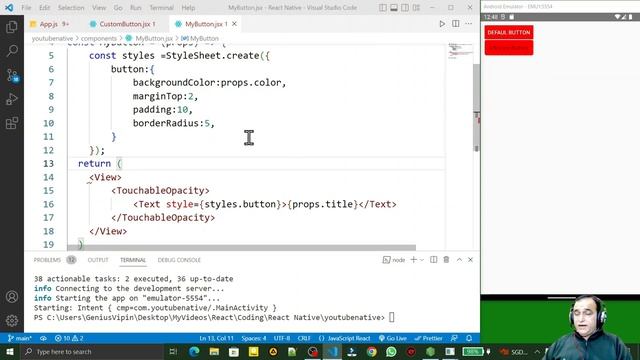Image resolution: width=640 pixels, height=360 pixels.
Task: Open WhatsApp from the taskbar
Action: coord(391,351)
